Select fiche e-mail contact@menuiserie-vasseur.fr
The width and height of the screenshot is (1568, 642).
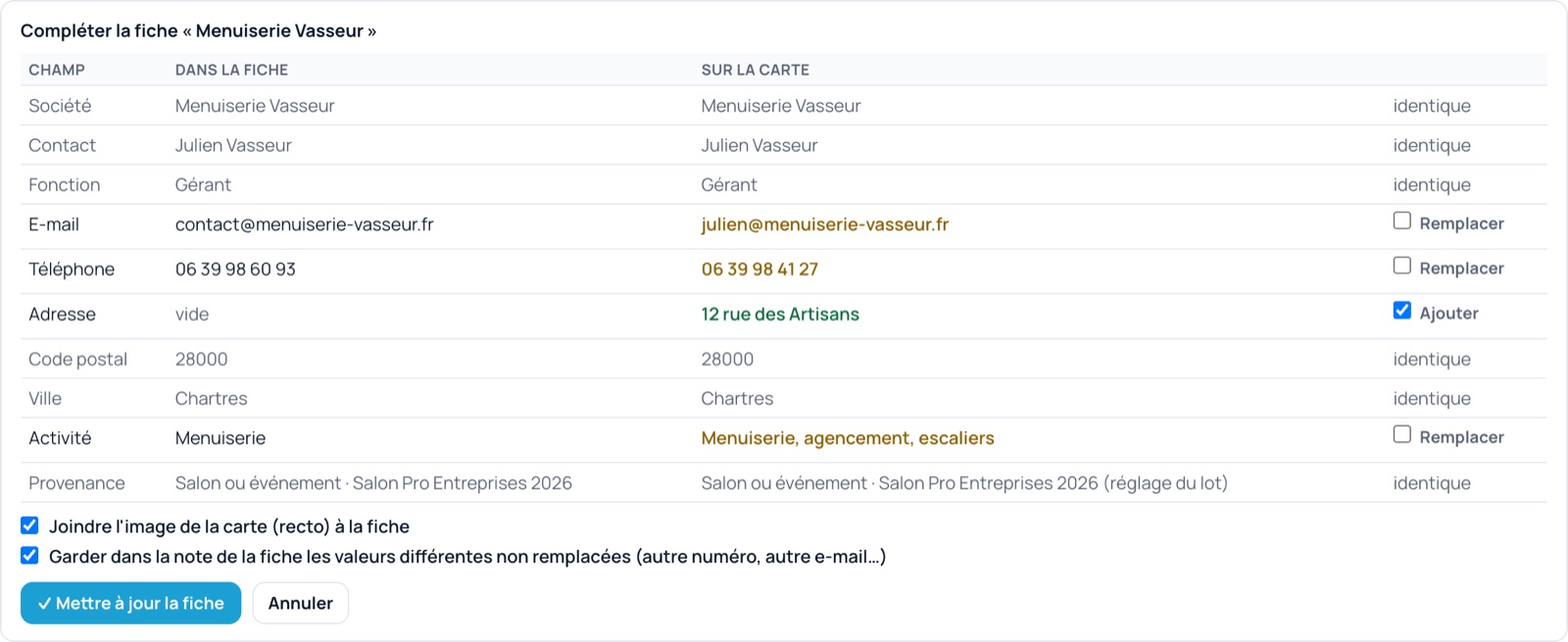click(305, 224)
